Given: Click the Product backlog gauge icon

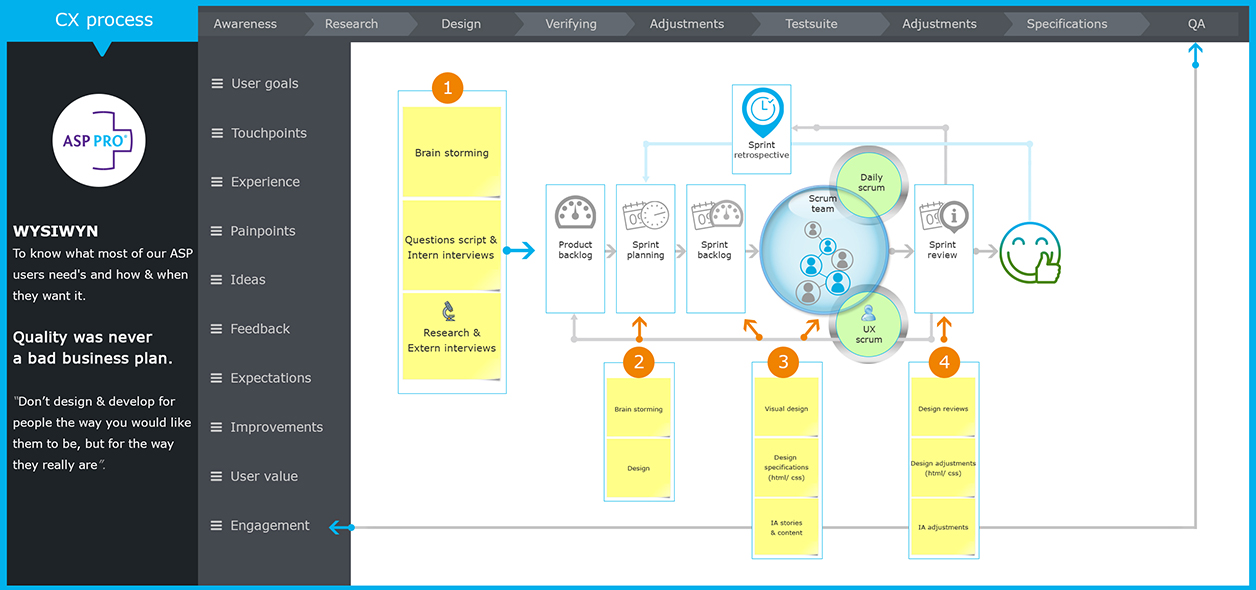Looking at the screenshot, I should [575, 214].
